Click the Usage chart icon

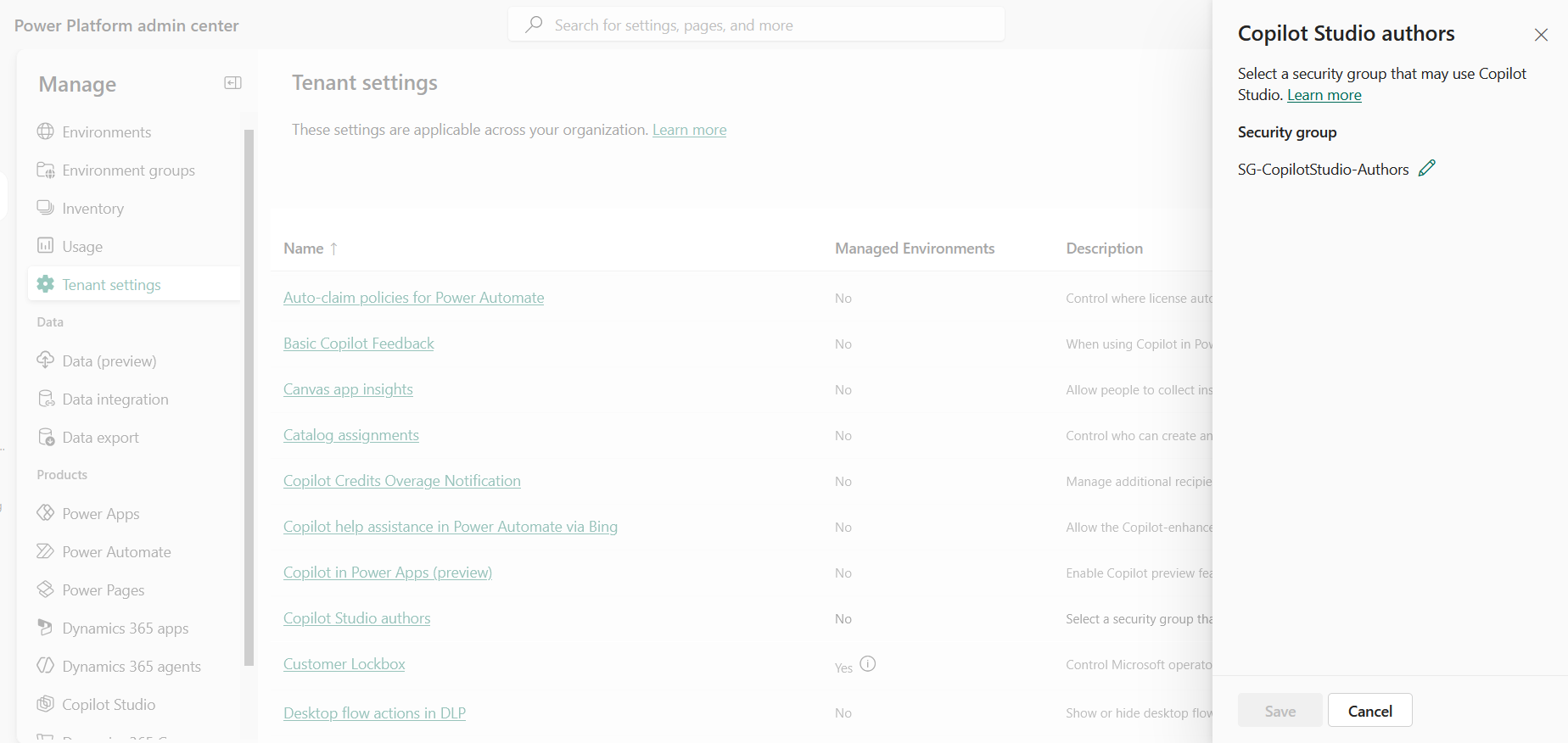46,246
